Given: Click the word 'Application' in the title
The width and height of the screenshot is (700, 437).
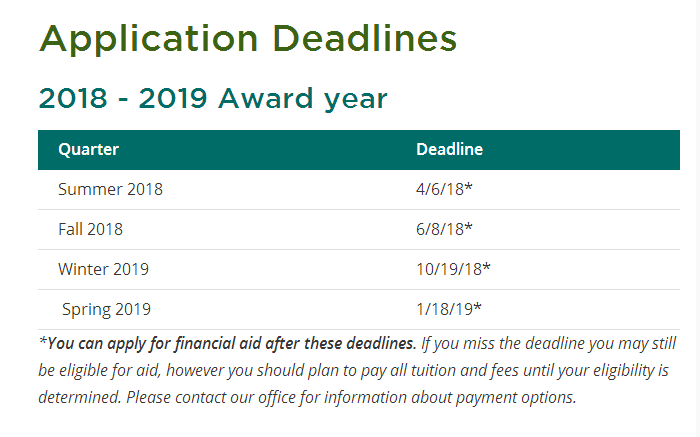Looking at the screenshot, I should coord(148,40).
